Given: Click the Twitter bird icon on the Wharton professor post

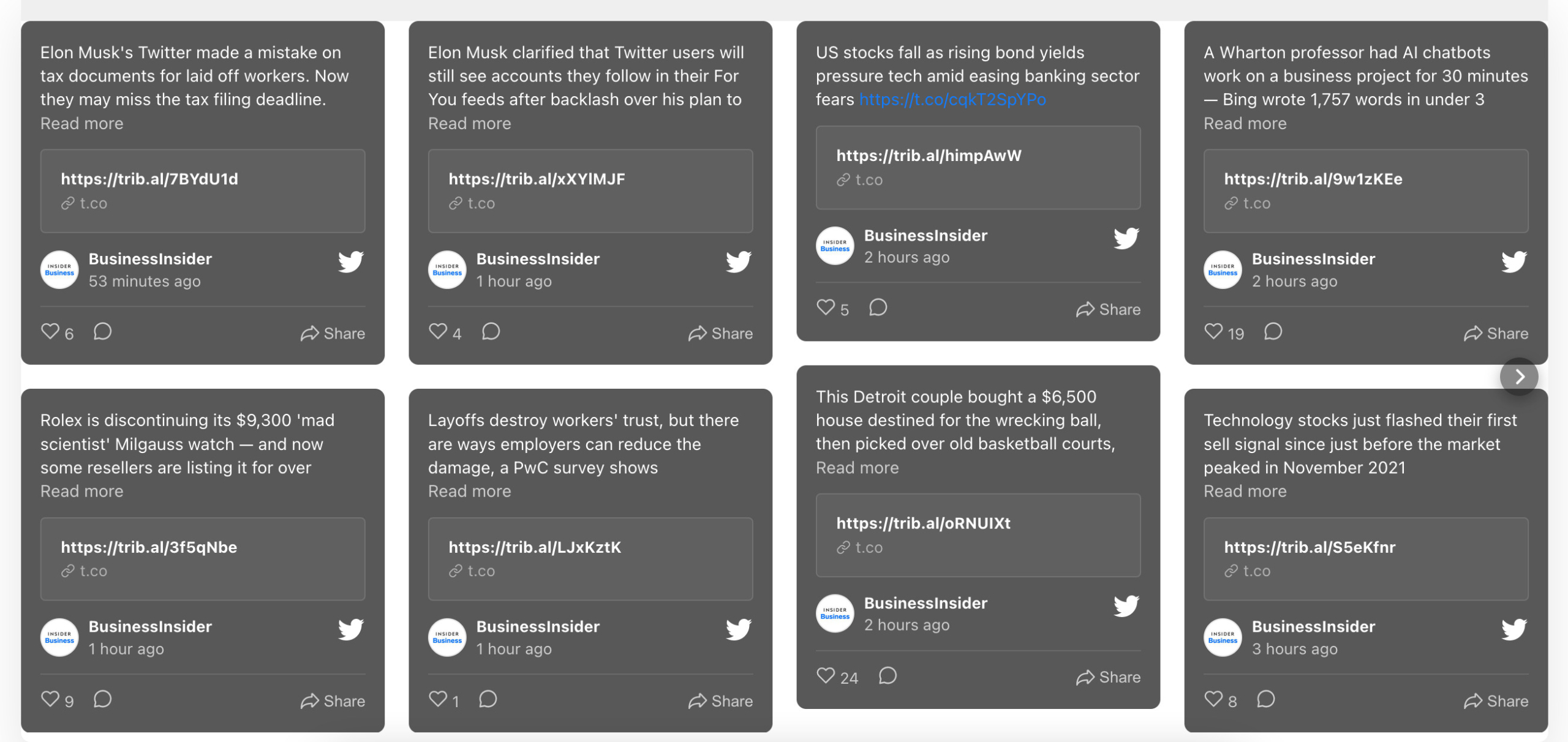Looking at the screenshot, I should [x=1515, y=261].
